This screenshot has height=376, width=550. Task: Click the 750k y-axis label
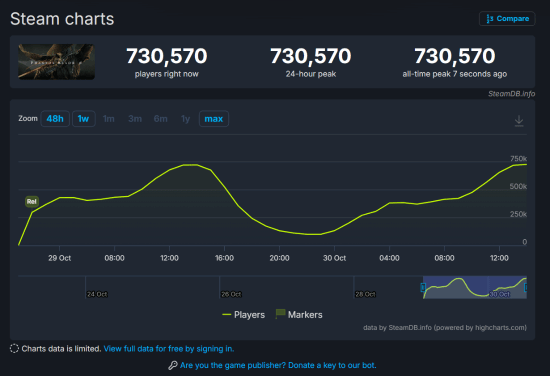point(518,159)
